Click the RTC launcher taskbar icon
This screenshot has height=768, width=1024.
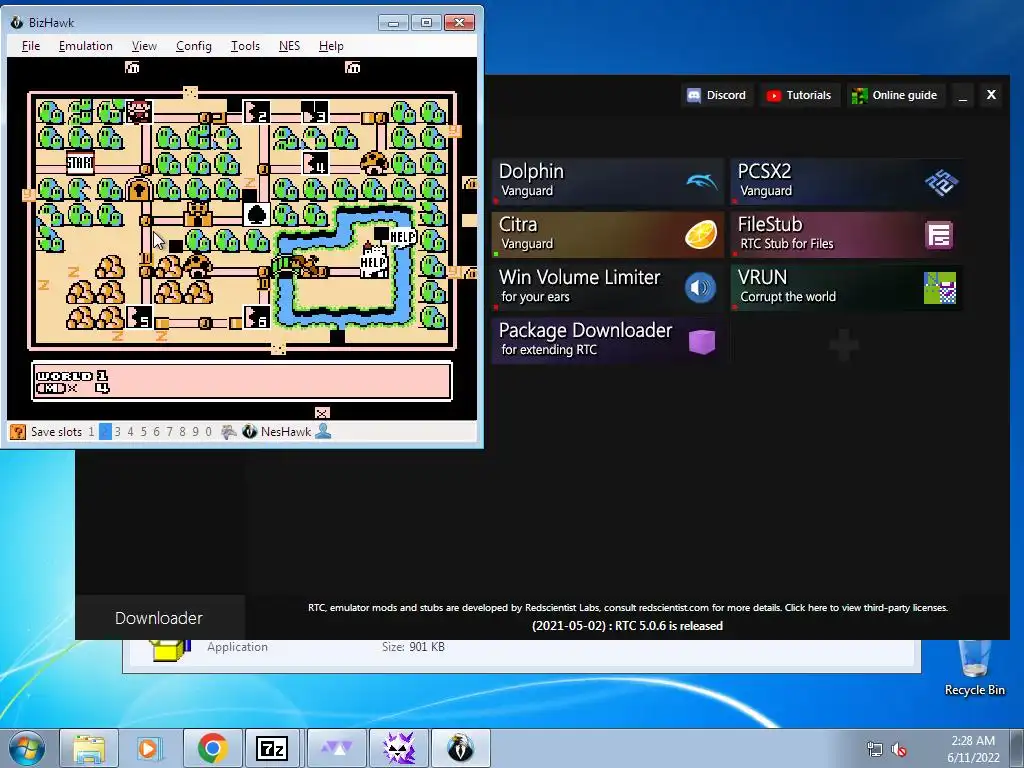point(399,748)
